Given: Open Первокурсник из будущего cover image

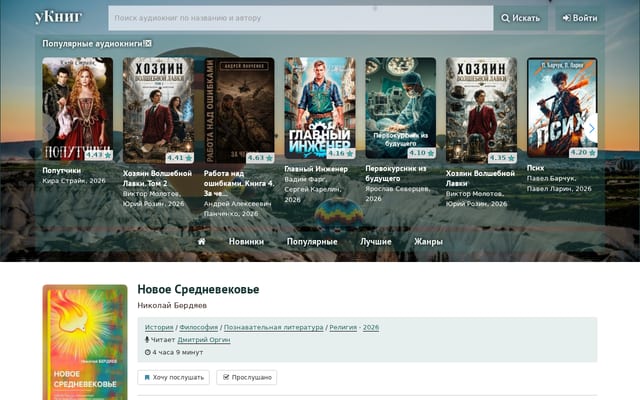Looking at the screenshot, I should point(401,108).
